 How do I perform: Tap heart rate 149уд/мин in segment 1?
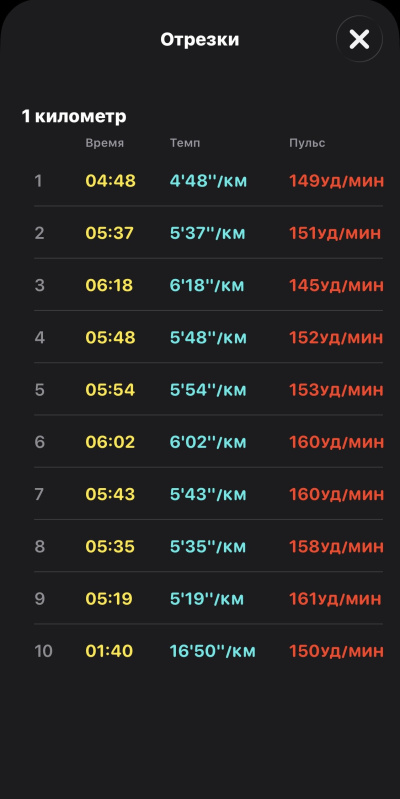pos(336,181)
